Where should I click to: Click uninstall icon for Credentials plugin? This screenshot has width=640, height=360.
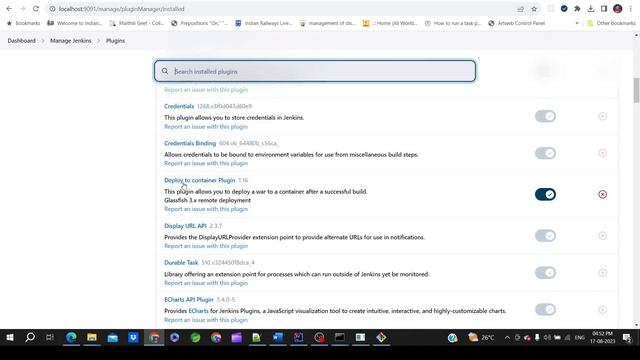[x=602, y=116]
